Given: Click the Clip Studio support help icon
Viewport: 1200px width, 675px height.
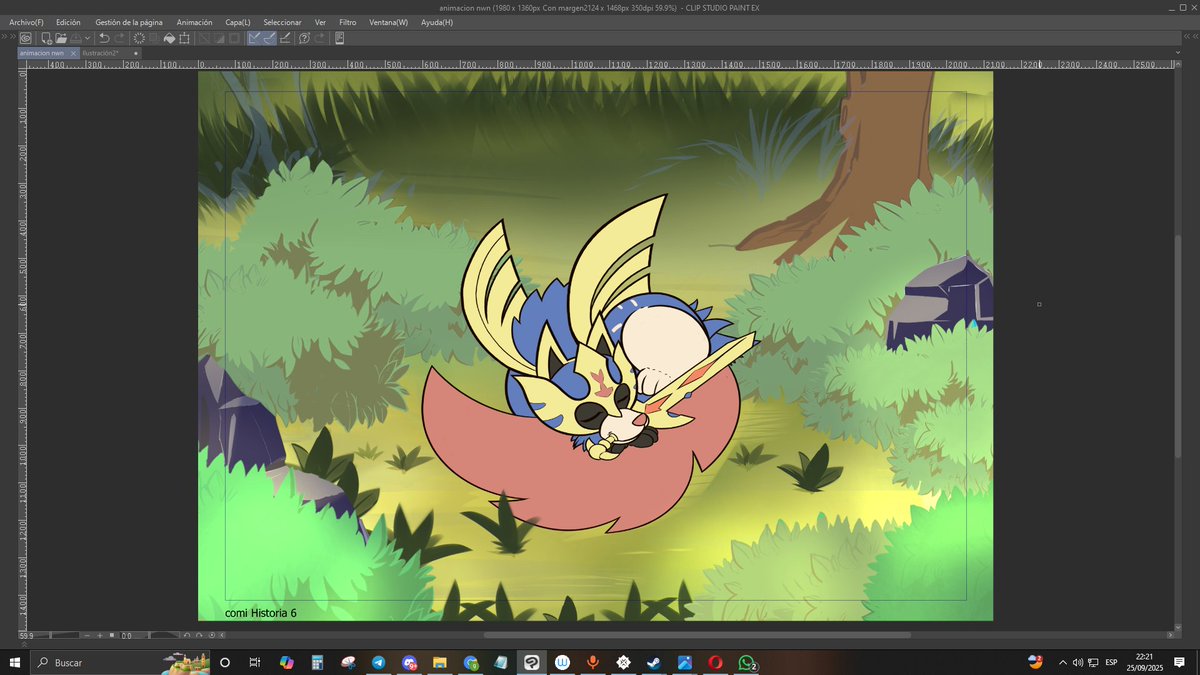Looking at the screenshot, I should tap(304, 38).
